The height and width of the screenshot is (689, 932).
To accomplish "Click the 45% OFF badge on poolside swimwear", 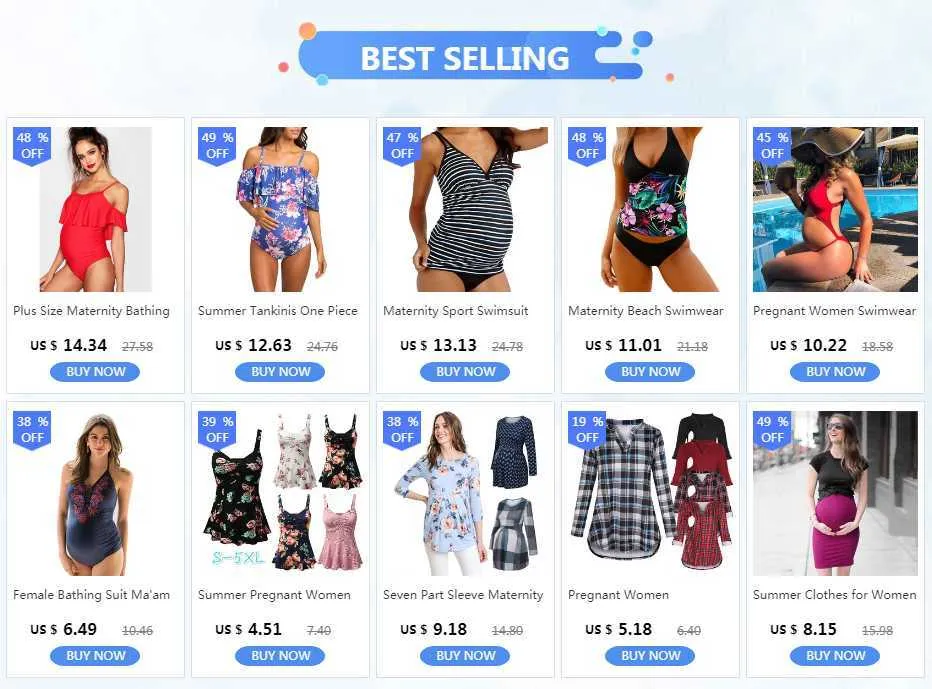I will [x=772, y=146].
